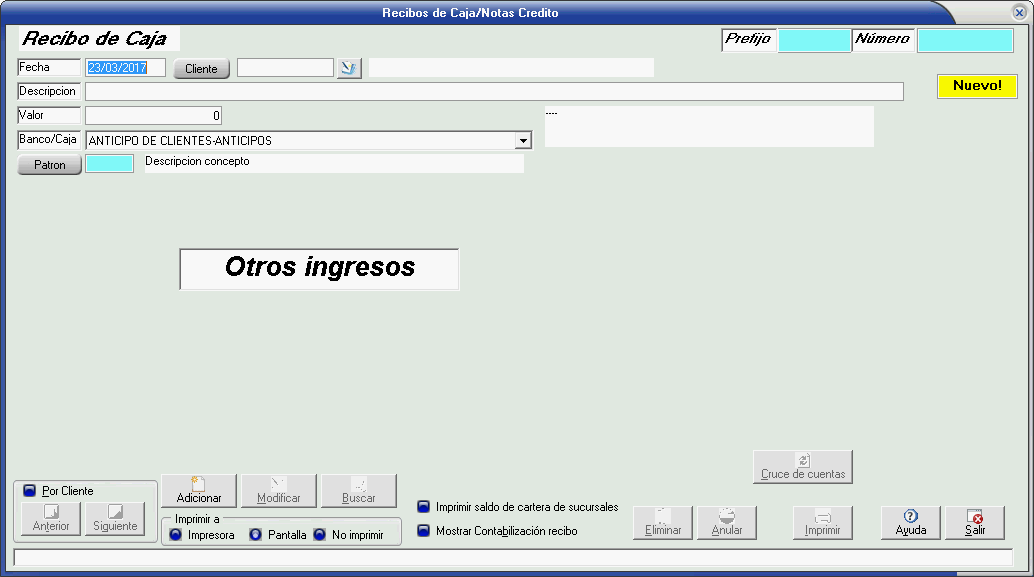This screenshot has height=577, width=1034.
Task: Click the Imprimir printer button
Action: click(823, 523)
